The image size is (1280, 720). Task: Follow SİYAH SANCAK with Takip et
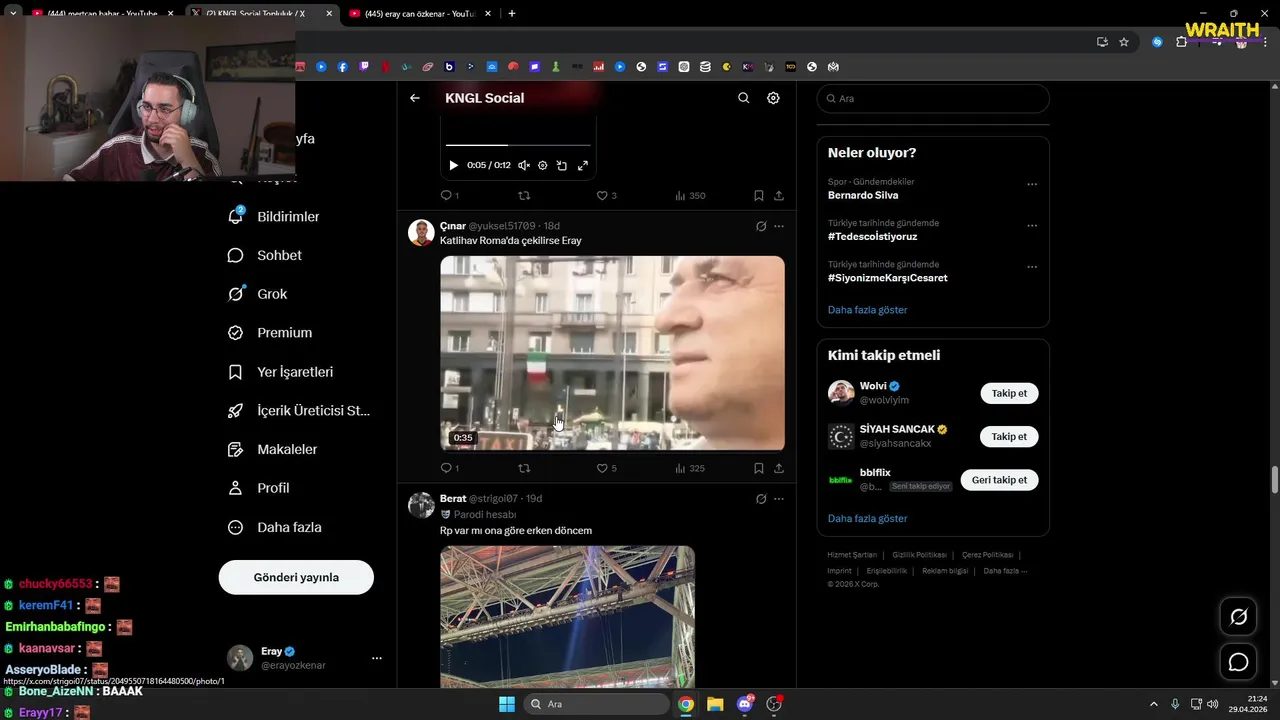click(x=1009, y=436)
